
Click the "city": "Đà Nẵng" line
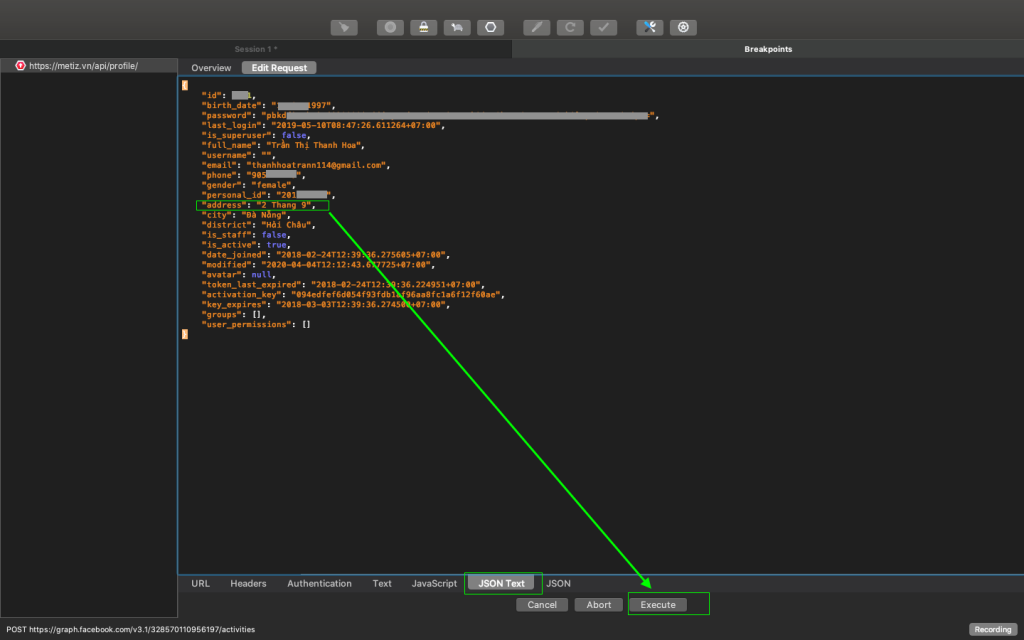[245, 215]
